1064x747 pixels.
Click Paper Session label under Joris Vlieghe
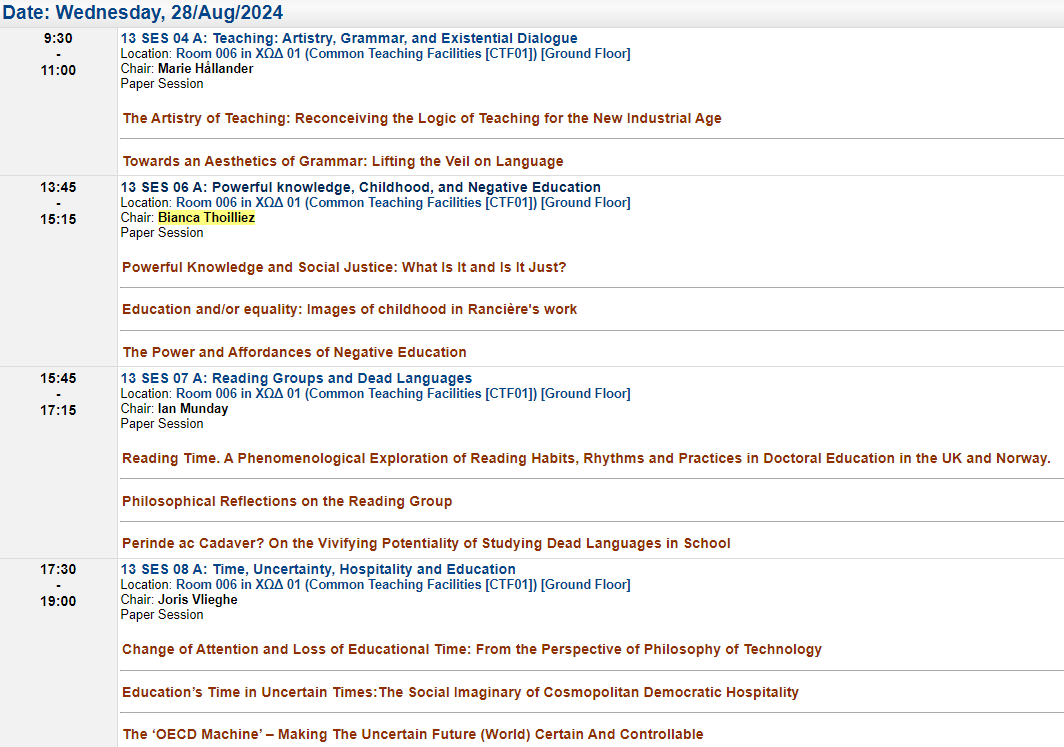(162, 615)
